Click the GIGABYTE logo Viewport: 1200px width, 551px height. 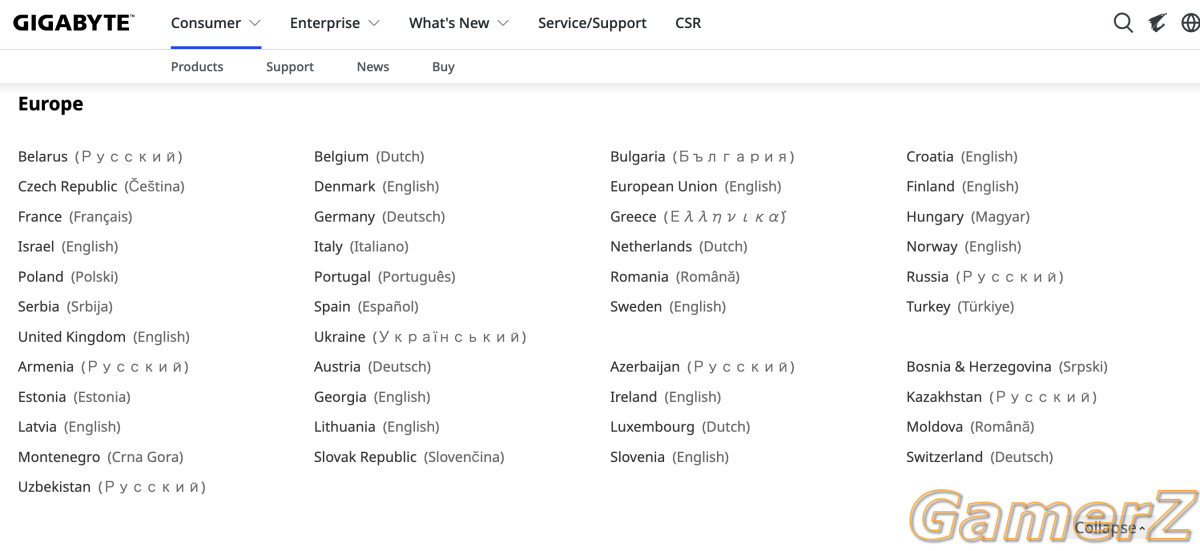(73, 22)
